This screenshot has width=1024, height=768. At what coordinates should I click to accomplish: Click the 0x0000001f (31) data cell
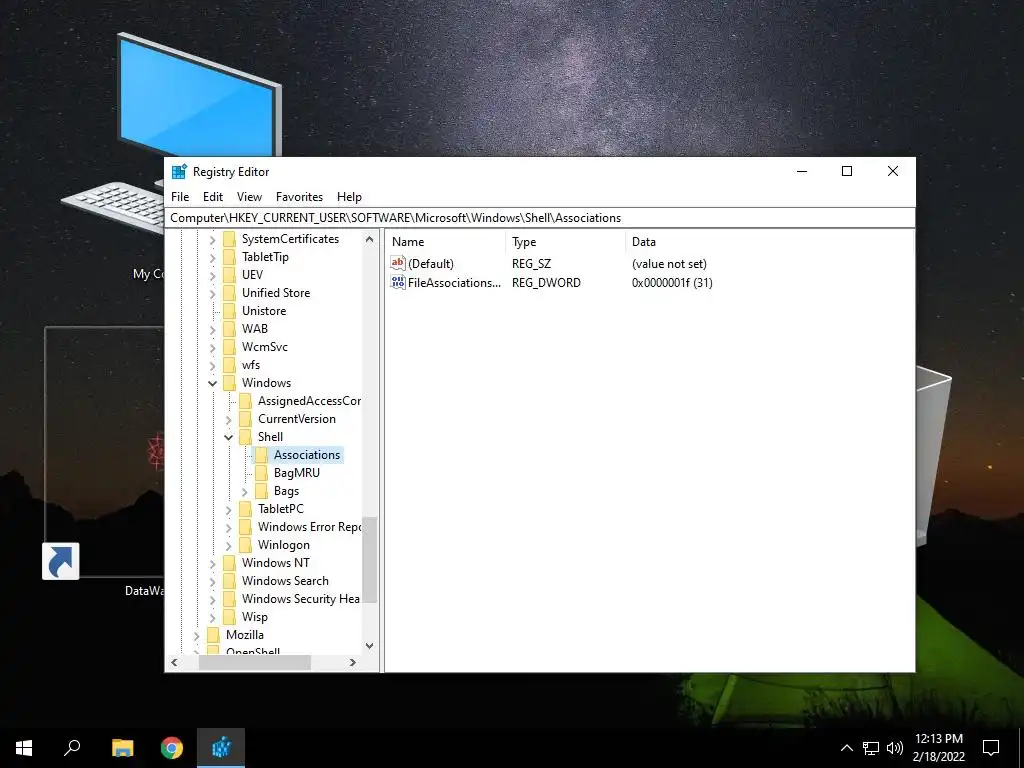tap(672, 283)
